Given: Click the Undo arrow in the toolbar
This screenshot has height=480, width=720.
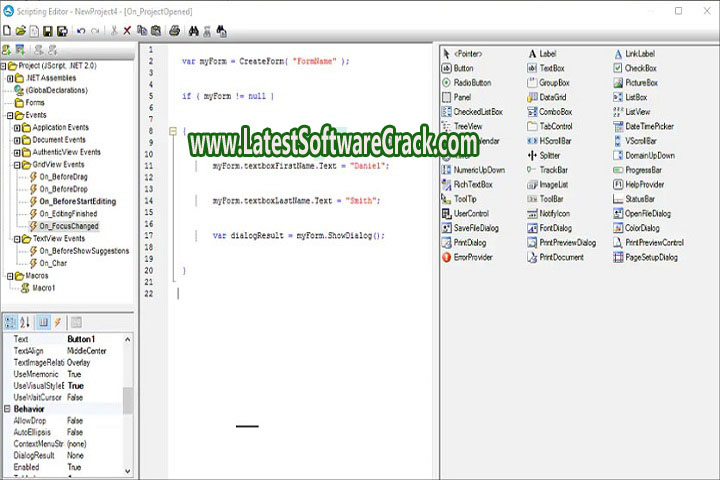Looking at the screenshot, I should tap(80, 31).
